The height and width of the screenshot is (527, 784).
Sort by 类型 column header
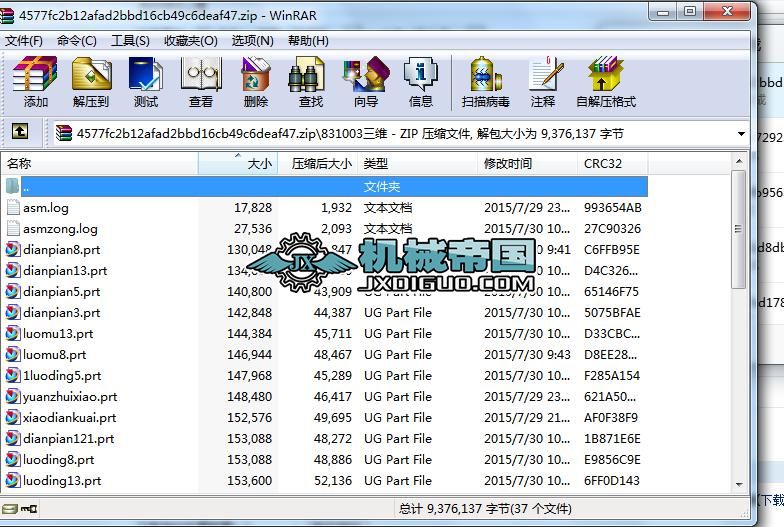[x=418, y=164]
